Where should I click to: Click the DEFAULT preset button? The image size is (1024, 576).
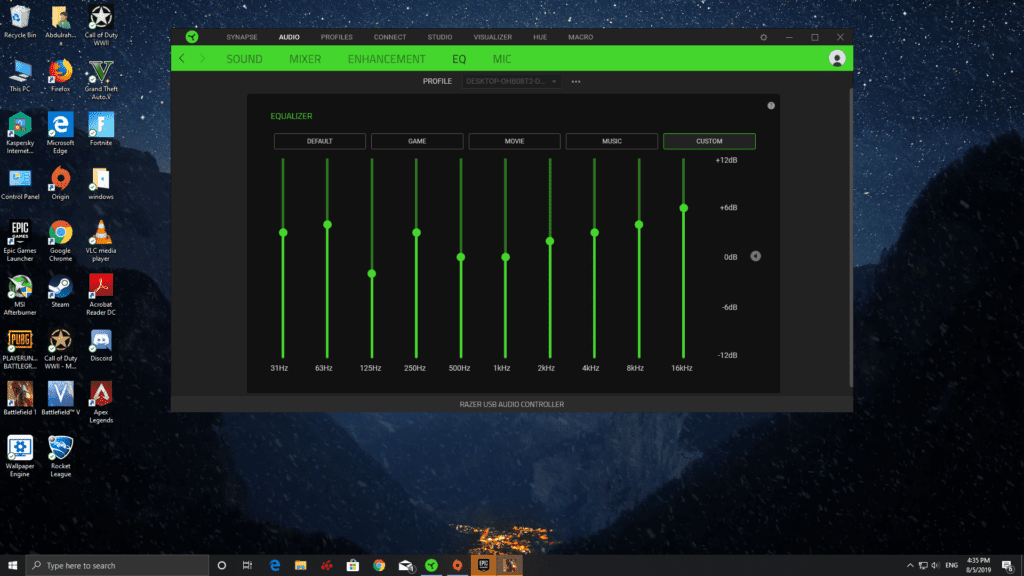tap(319, 141)
